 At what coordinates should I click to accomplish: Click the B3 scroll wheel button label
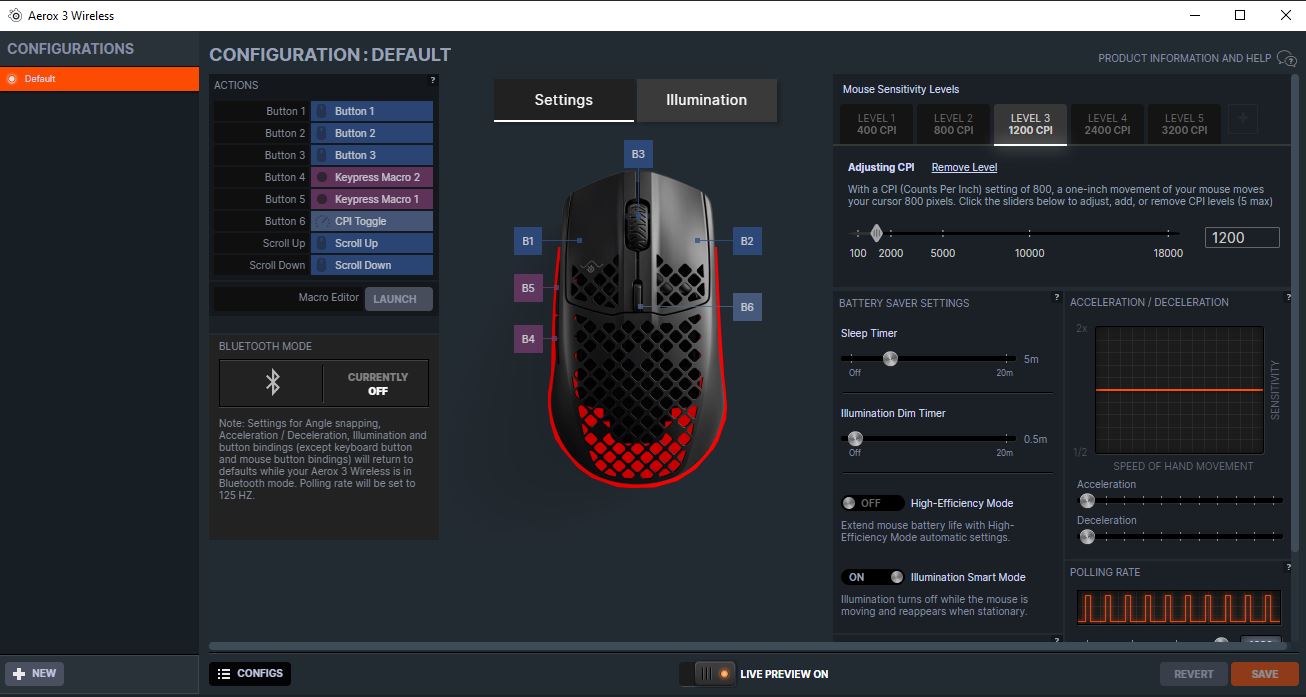click(x=638, y=154)
